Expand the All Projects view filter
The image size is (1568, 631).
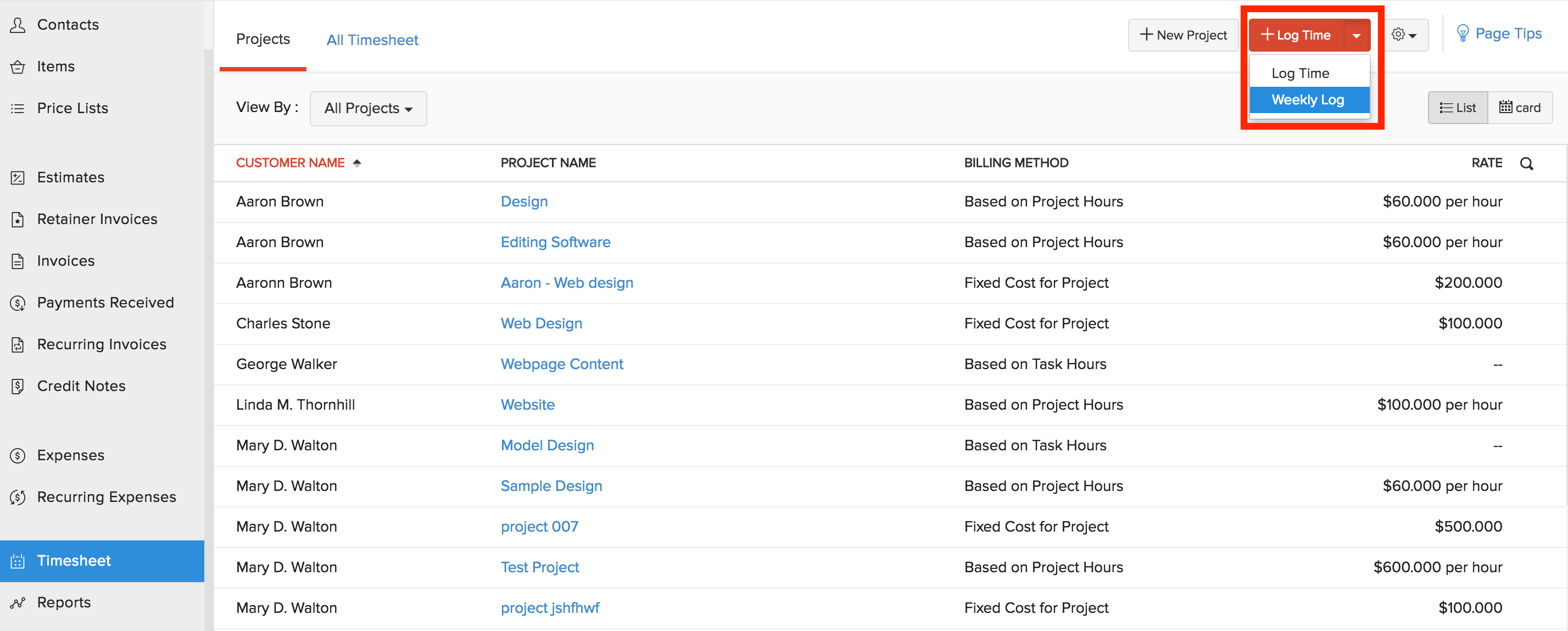(x=367, y=108)
